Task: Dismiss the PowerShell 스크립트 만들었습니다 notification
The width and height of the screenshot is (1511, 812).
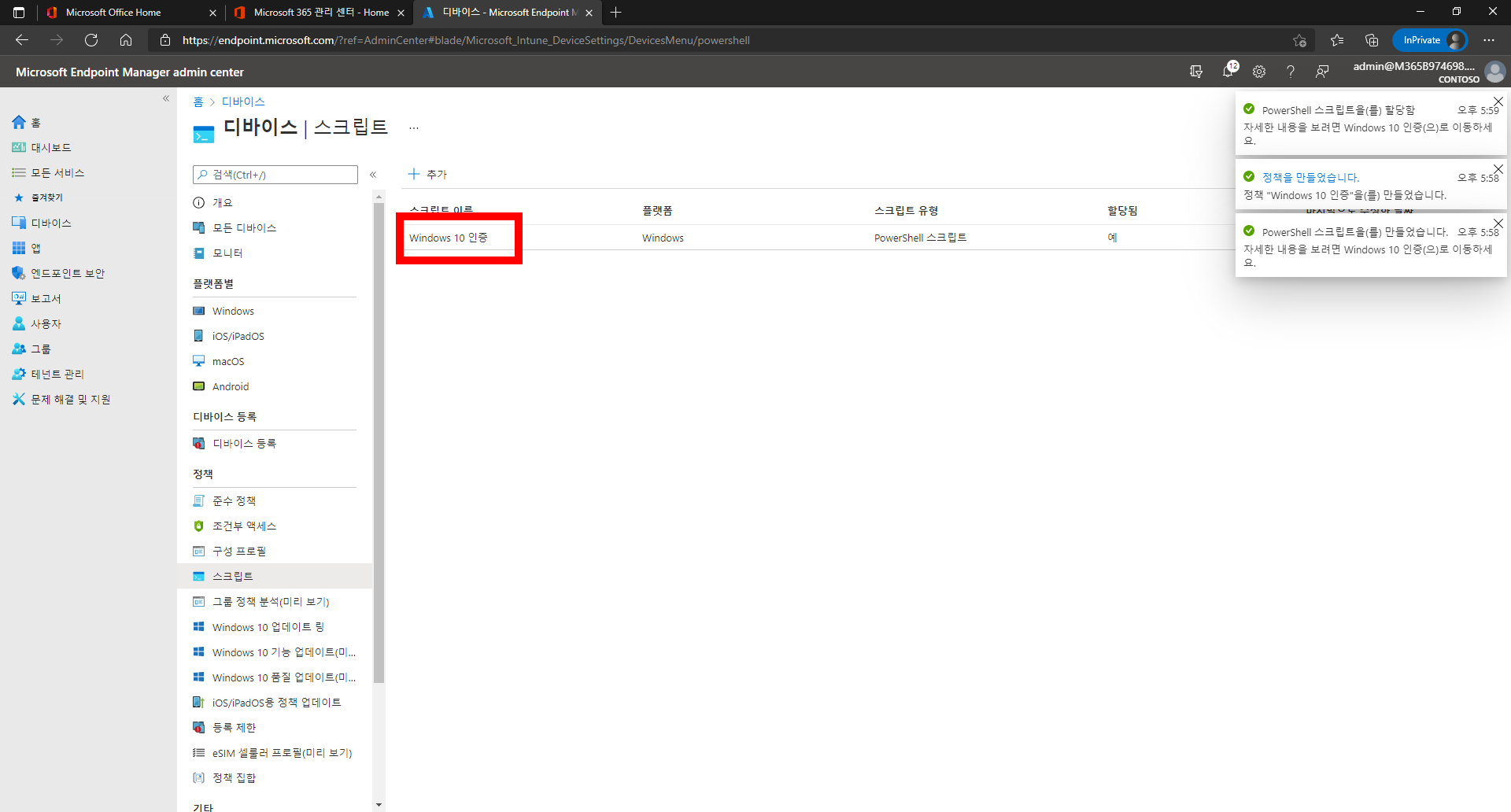Action: pos(1498,224)
